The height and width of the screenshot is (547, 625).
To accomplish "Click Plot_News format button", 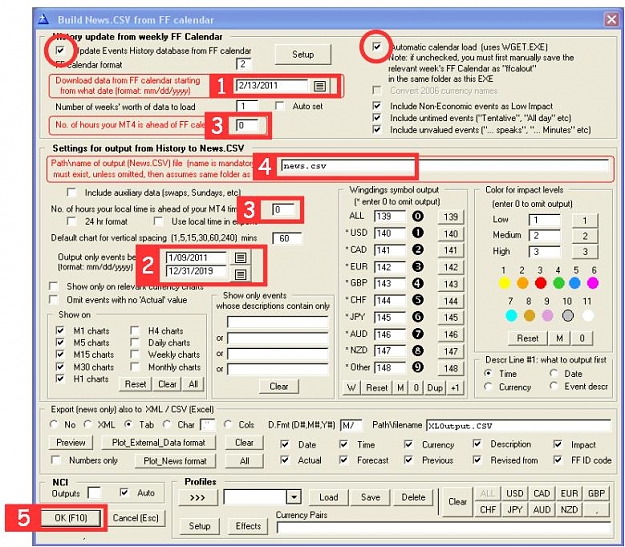I will 175,461.
